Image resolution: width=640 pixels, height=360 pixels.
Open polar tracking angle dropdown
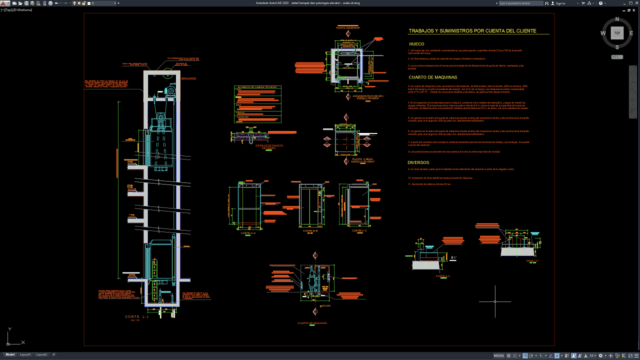tap(536, 356)
